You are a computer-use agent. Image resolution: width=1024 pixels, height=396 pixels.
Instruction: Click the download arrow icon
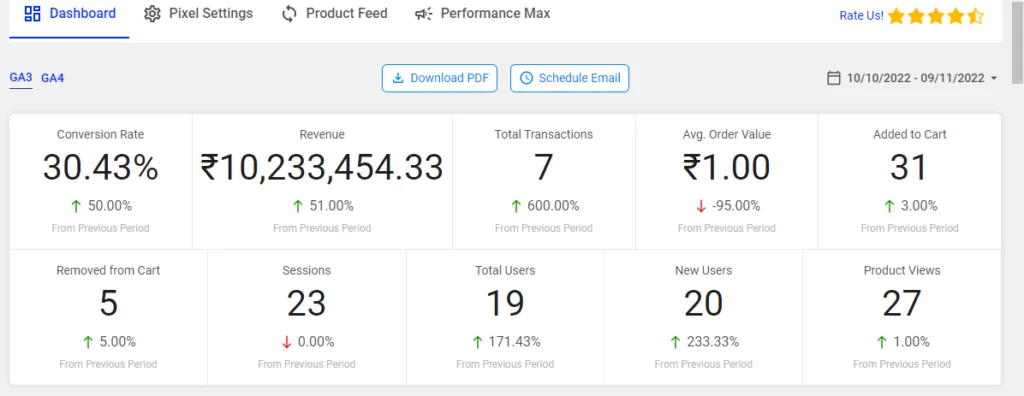[397, 78]
